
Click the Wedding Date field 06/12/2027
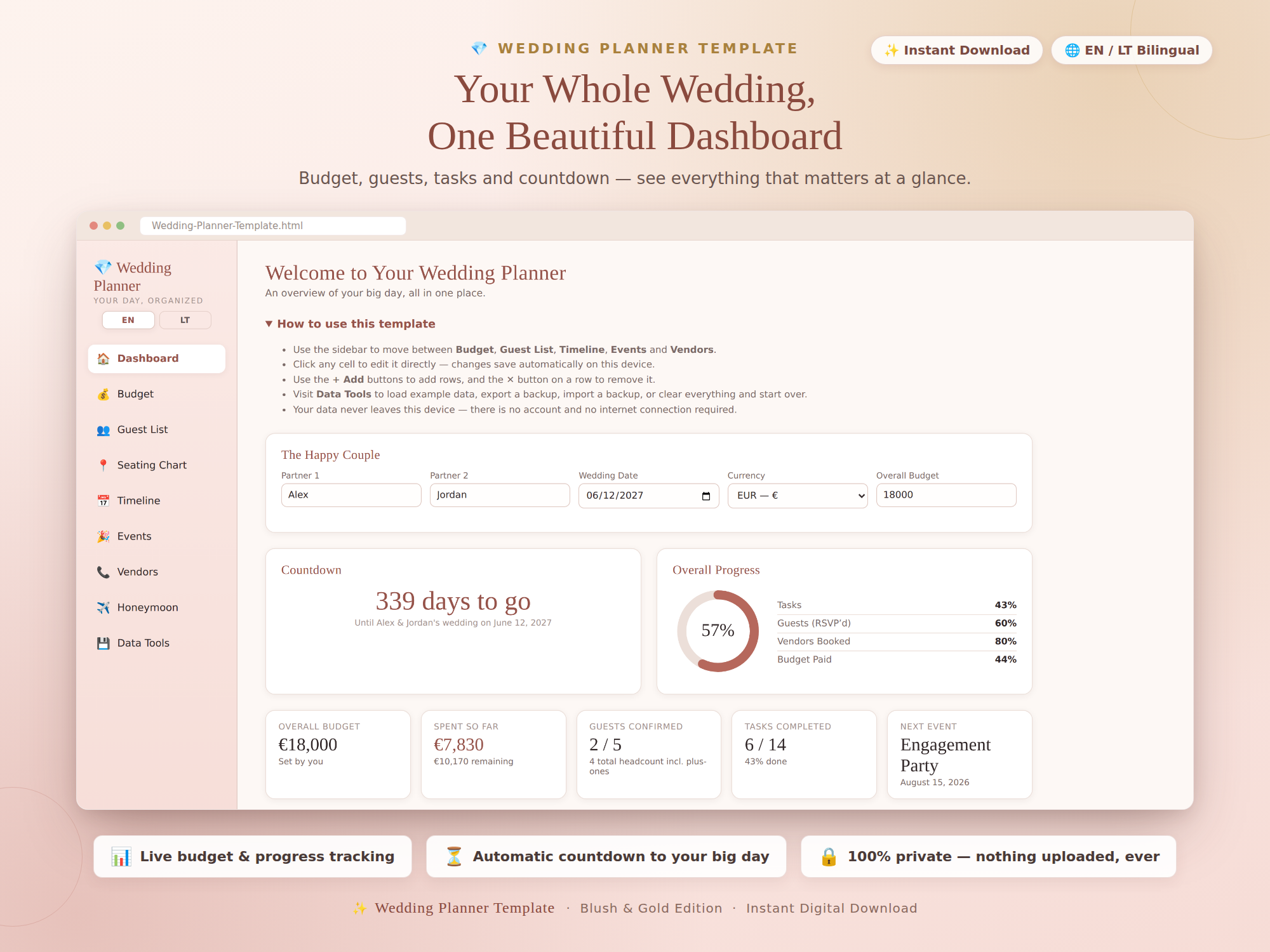click(x=648, y=496)
